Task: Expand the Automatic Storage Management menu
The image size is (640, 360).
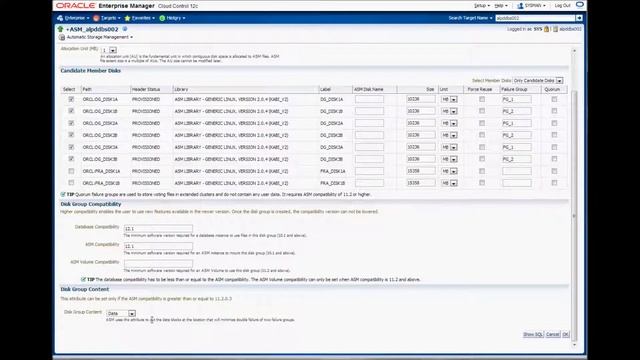Action: click(x=100, y=37)
